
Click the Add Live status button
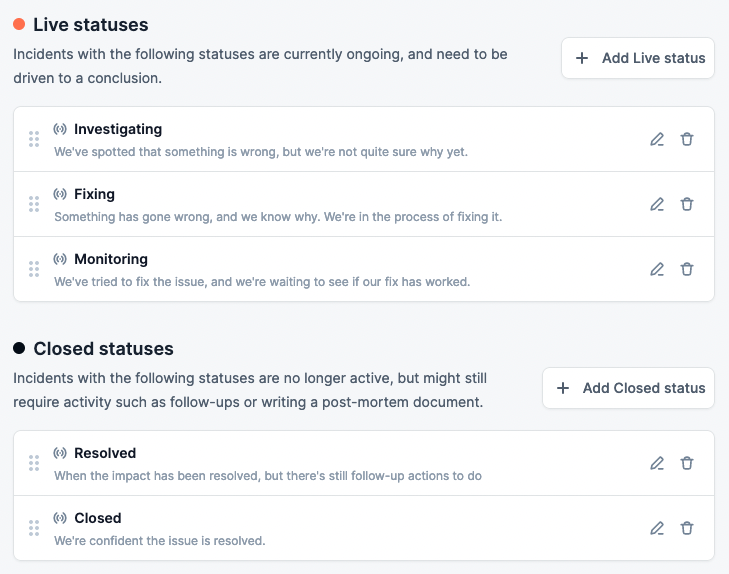638,58
